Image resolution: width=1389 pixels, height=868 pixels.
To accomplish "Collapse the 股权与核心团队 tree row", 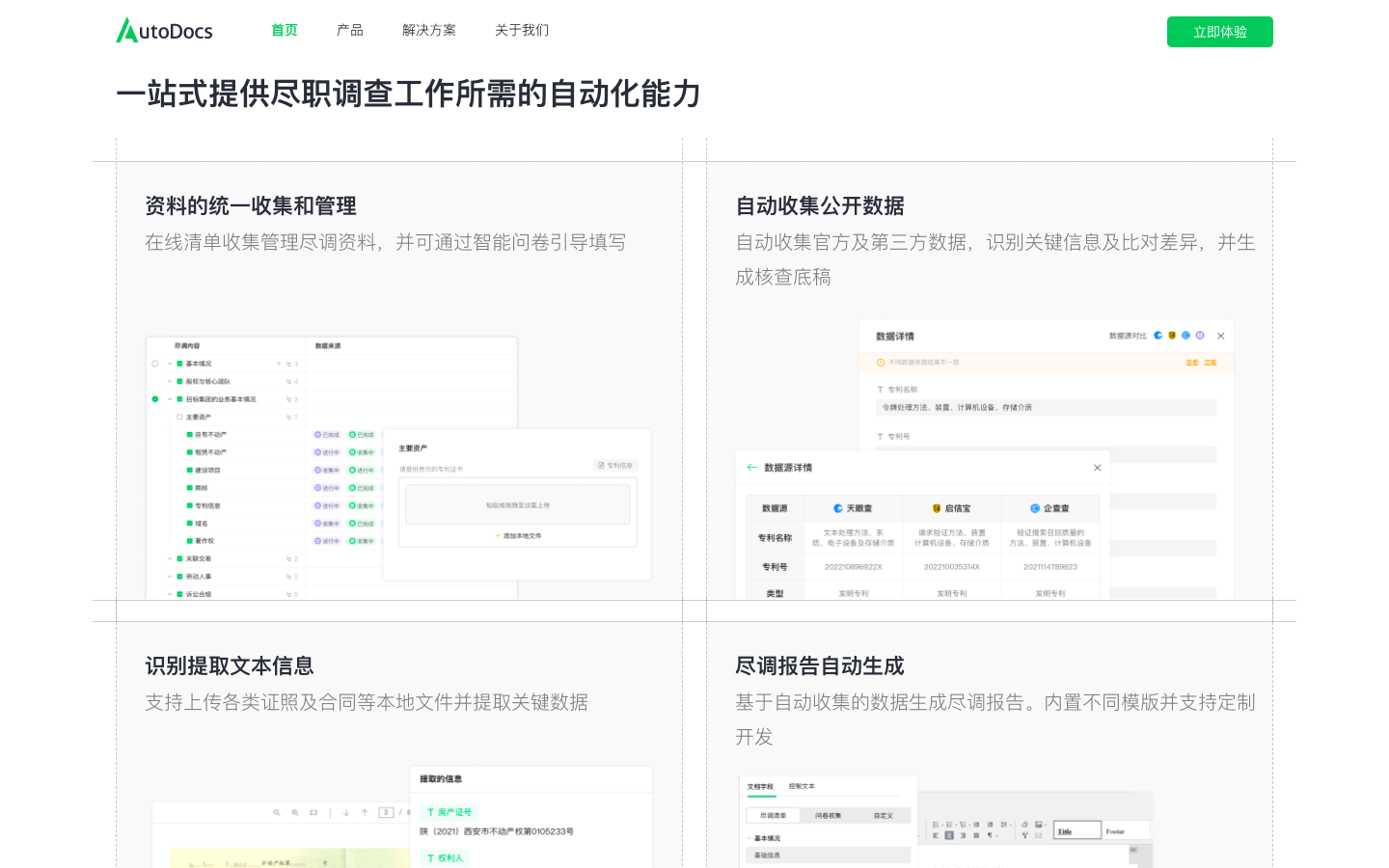I will 170,382.
